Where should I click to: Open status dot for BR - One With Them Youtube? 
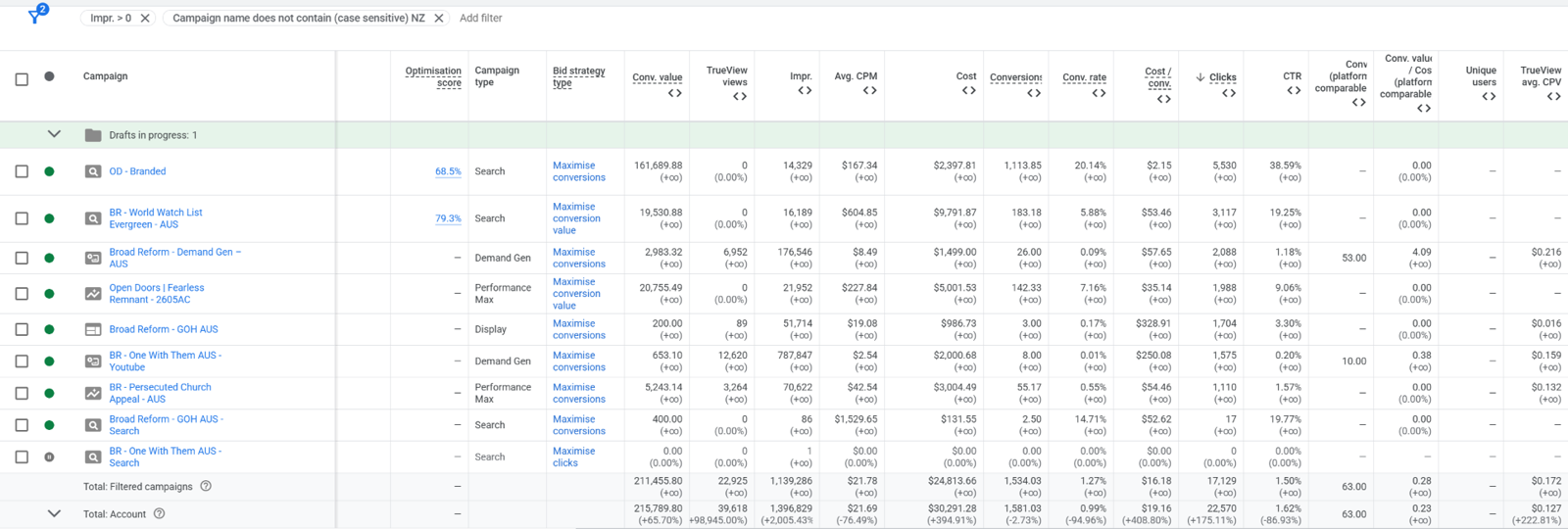49,361
